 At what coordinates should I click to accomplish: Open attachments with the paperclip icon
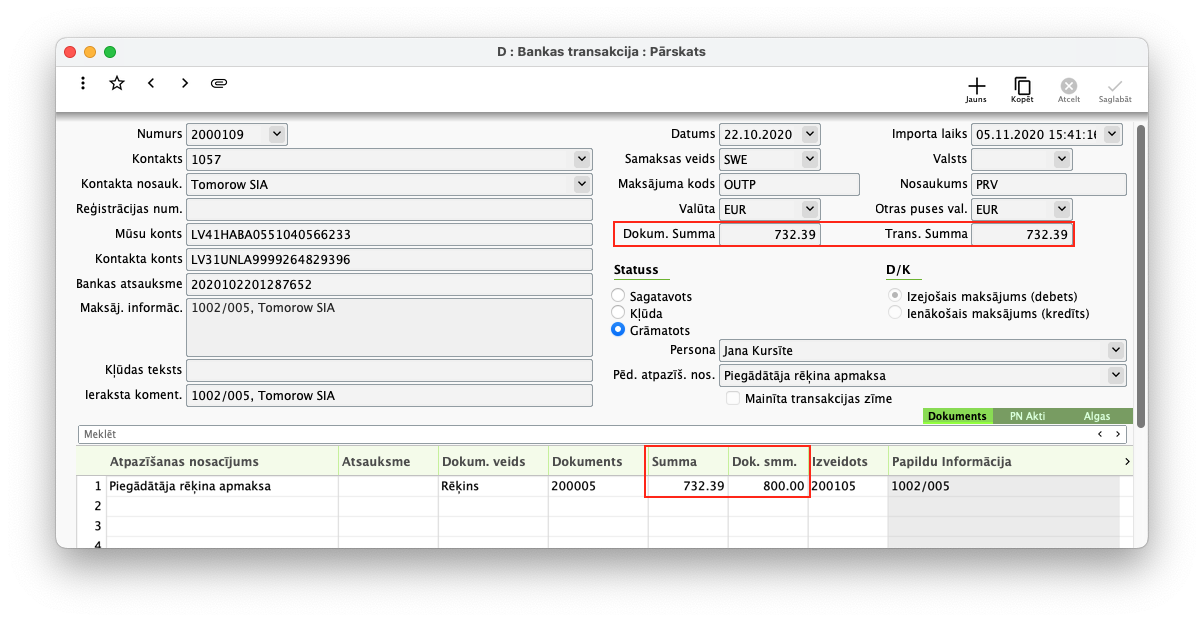click(219, 83)
